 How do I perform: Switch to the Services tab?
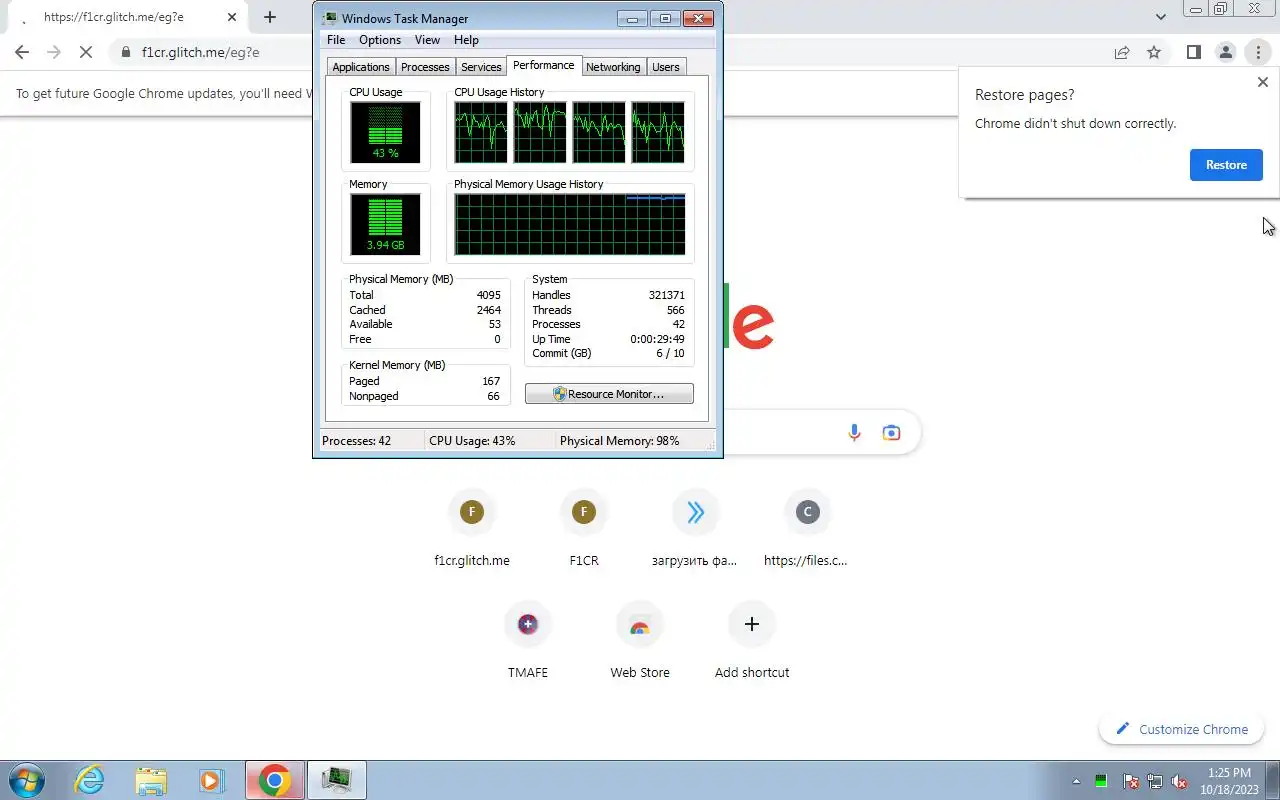[x=481, y=67]
